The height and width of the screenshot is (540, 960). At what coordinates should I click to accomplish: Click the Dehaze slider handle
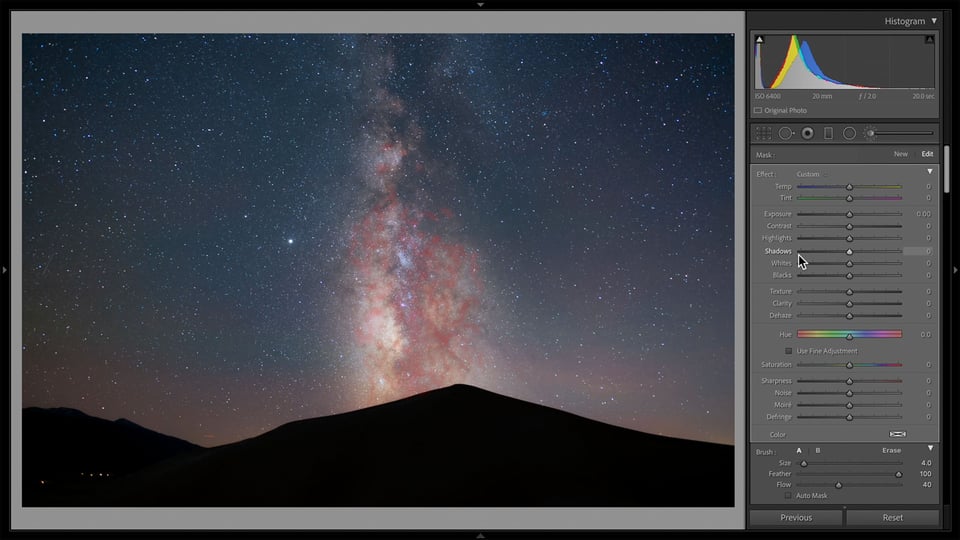(849, 316)
